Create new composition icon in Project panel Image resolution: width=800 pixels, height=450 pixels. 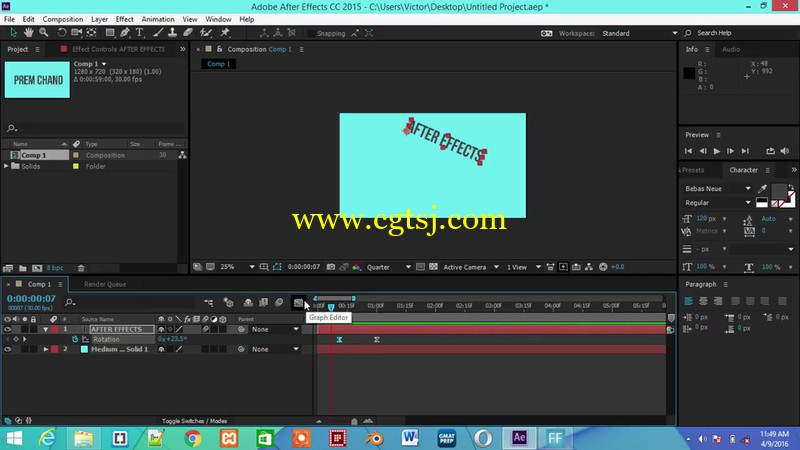point(37,268)
